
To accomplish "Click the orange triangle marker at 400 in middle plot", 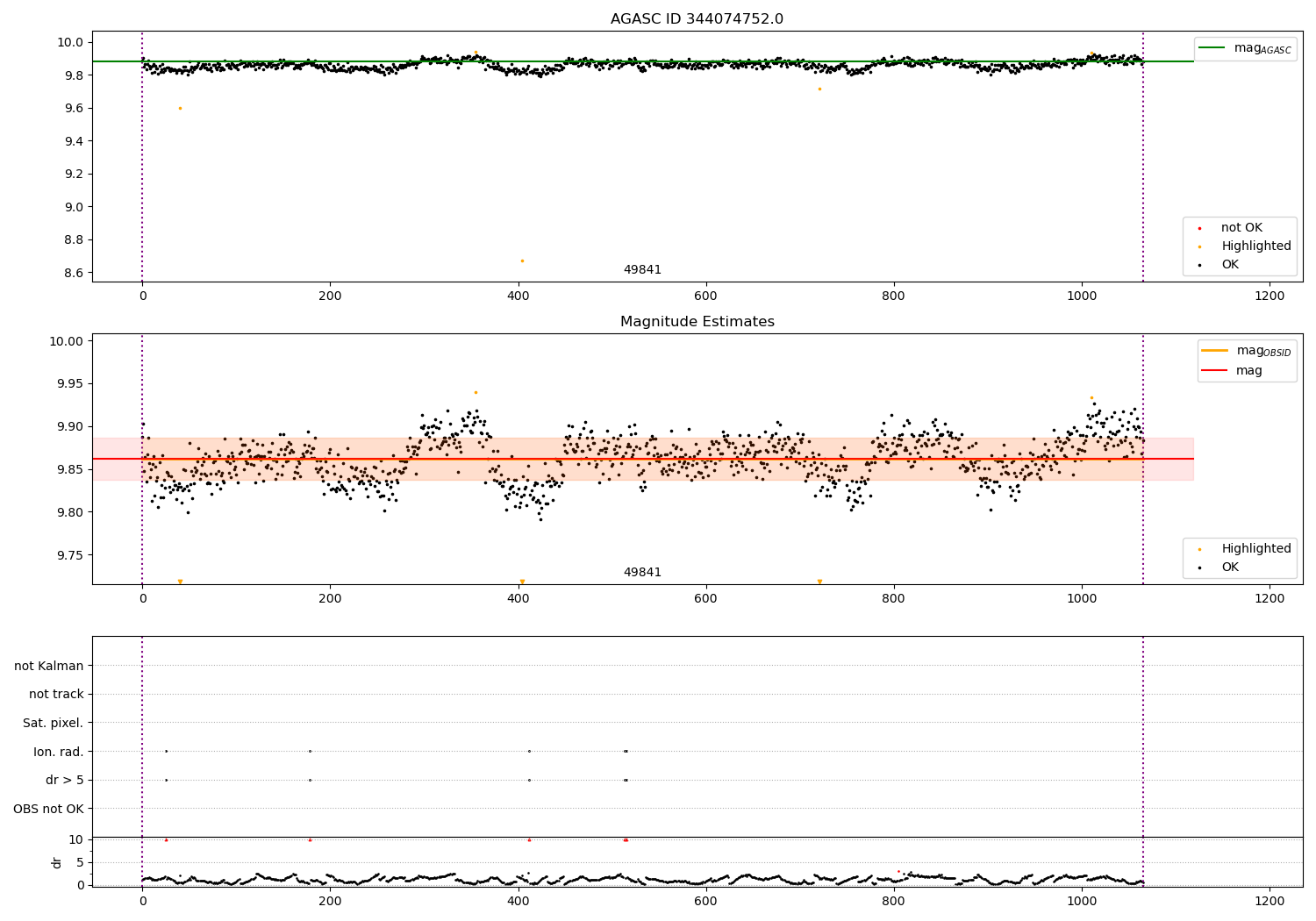I will pos(522,582).
